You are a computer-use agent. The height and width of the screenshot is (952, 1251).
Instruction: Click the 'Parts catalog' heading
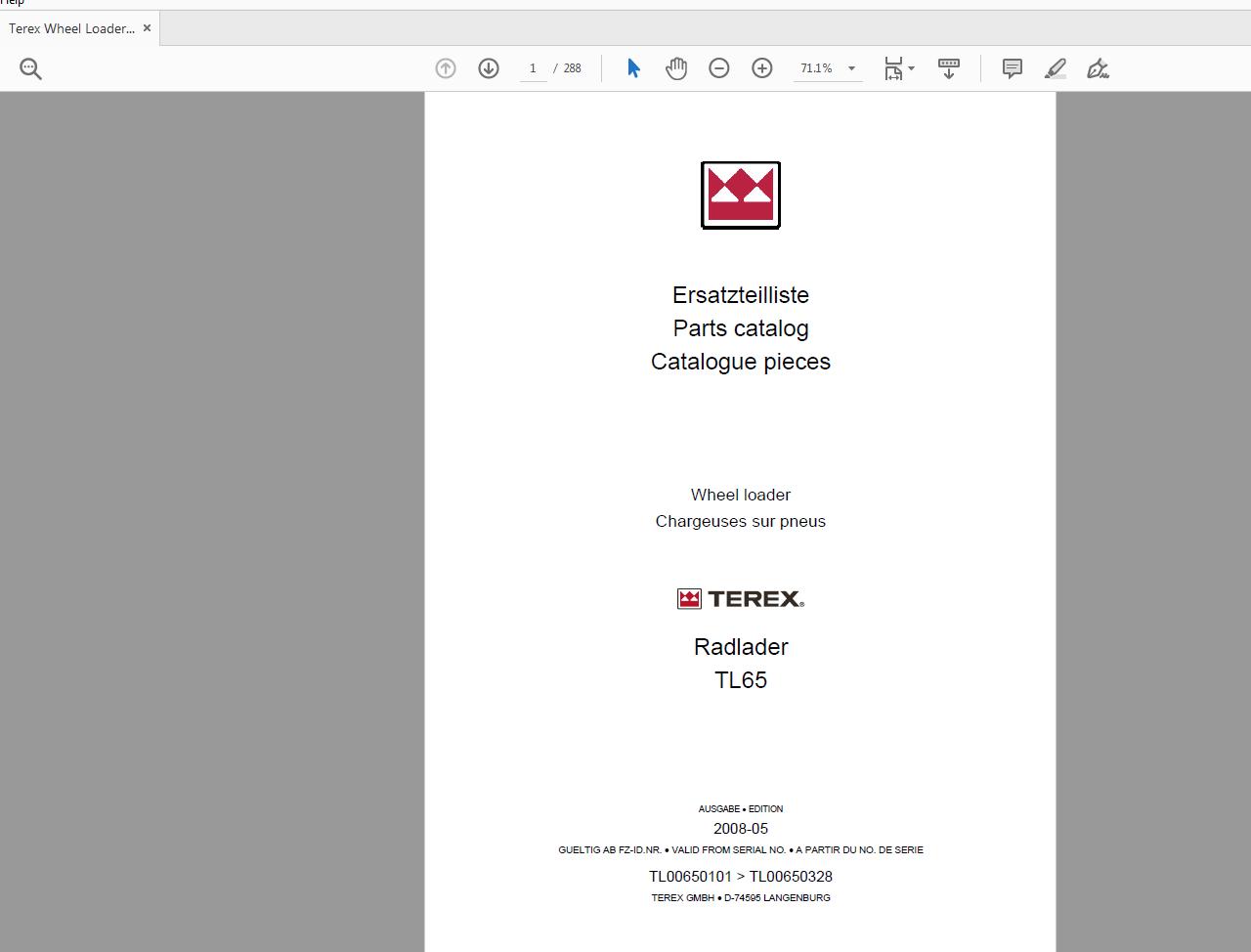[x=741, y=328]
